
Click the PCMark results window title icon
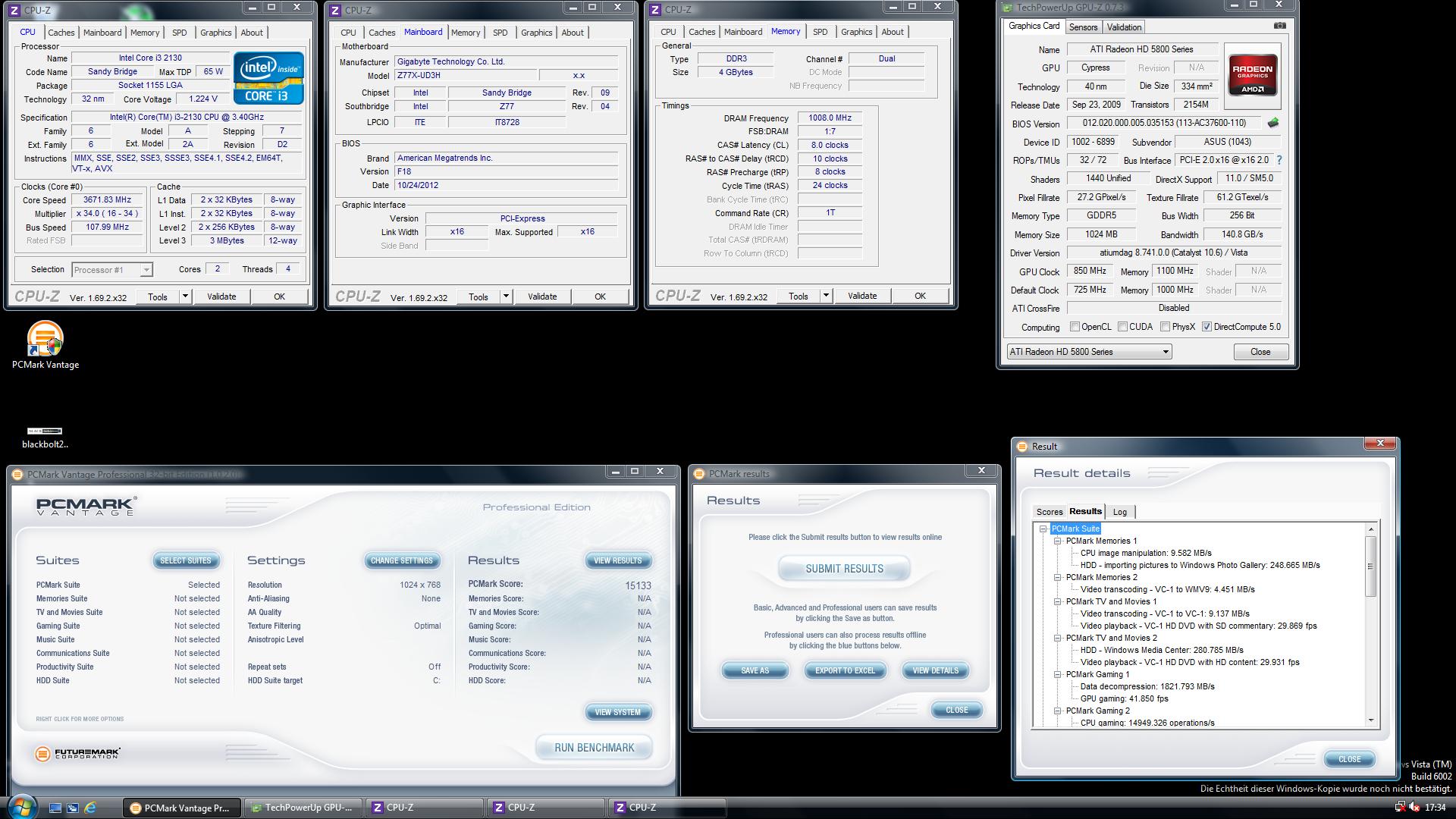coord(699,474)
